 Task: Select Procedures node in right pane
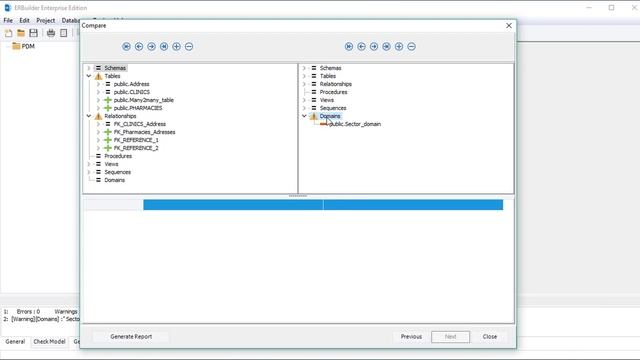pyautogui.click(x=333, y=92)
